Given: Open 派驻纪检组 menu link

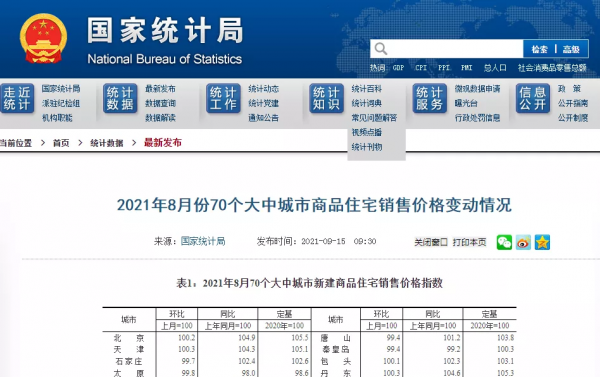Looking at the screenshot, I should pyautogui.click(x=61, y=103).
